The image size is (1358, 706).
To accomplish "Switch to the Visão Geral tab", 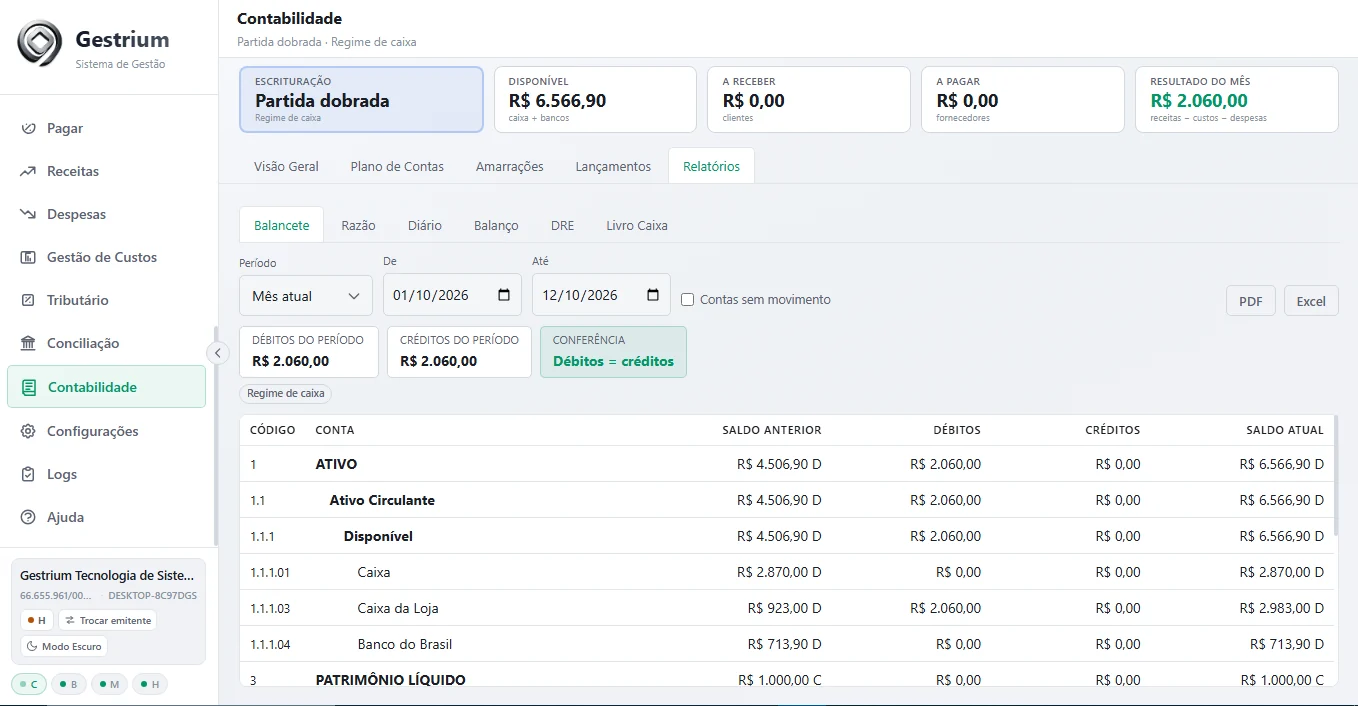I will 286,166.
